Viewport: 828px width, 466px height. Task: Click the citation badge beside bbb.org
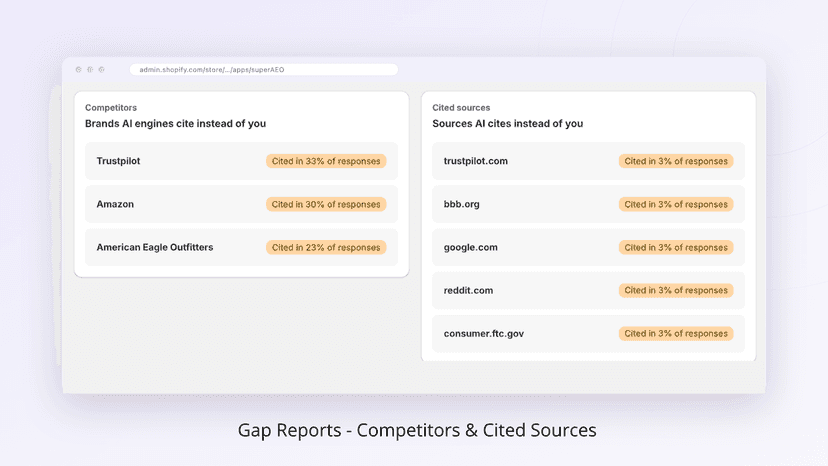click(x=676, y=204)
